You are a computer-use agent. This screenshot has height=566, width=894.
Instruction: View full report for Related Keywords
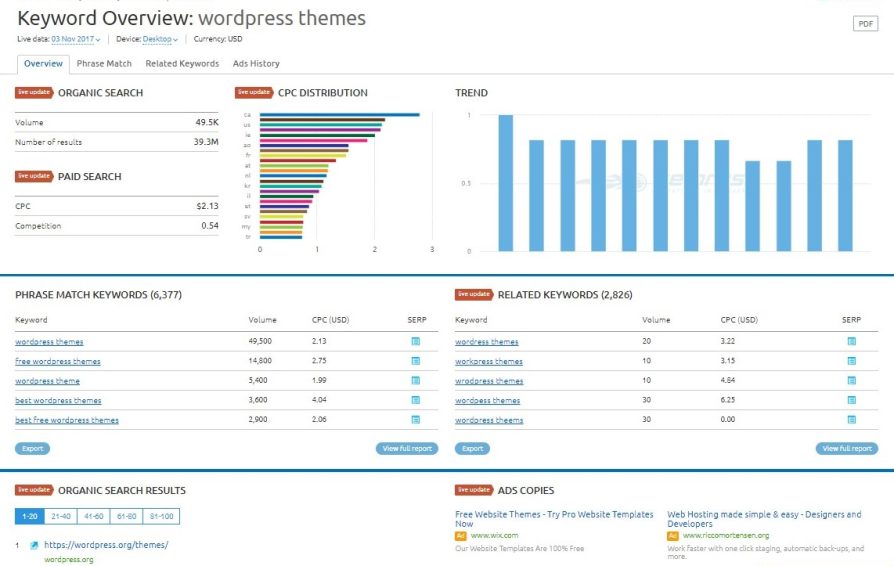point(846,449)
